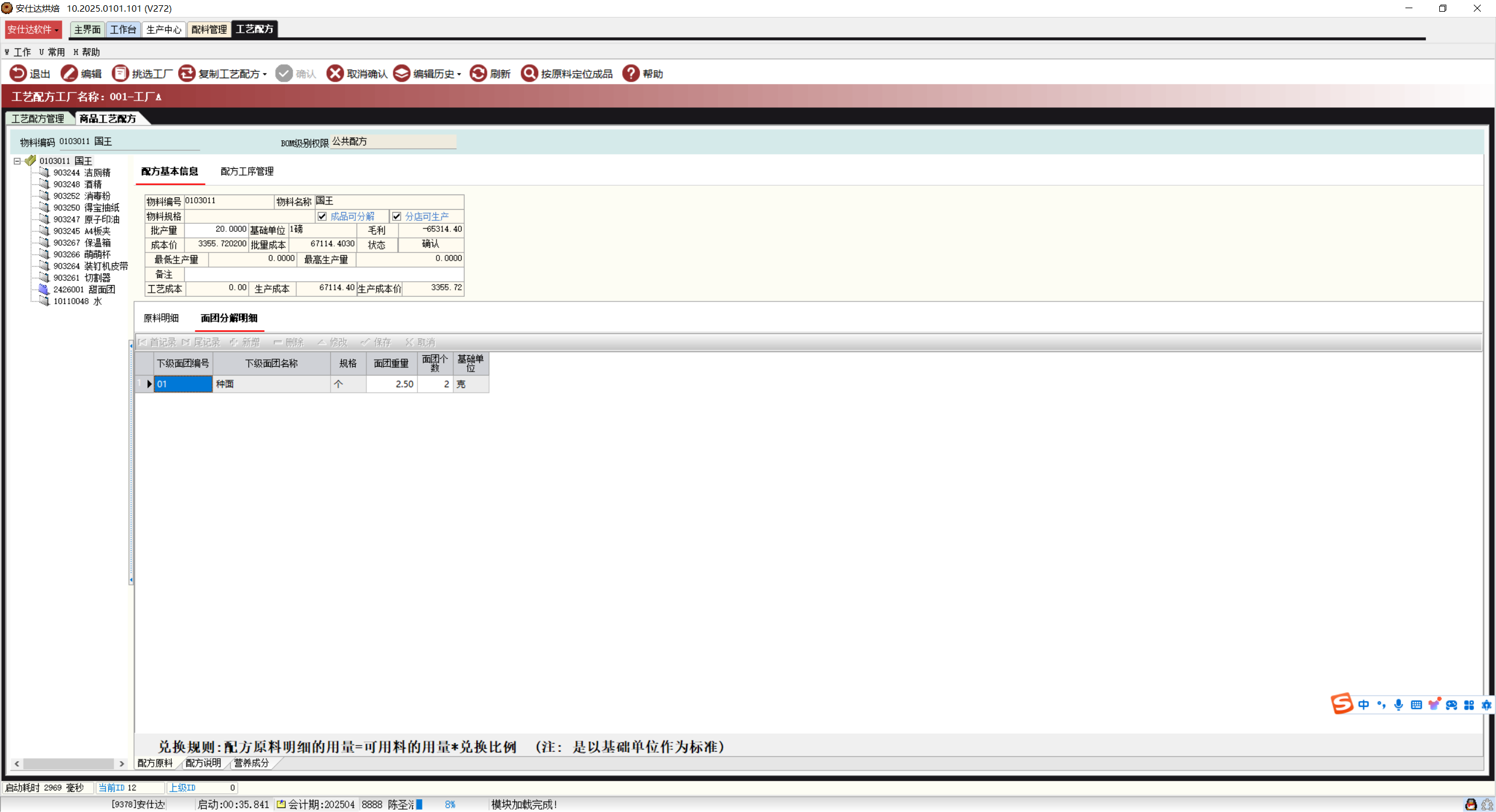The image size is (1496, 812).
Task: Open the 帮助 help question icon
Action: (631, 74)
